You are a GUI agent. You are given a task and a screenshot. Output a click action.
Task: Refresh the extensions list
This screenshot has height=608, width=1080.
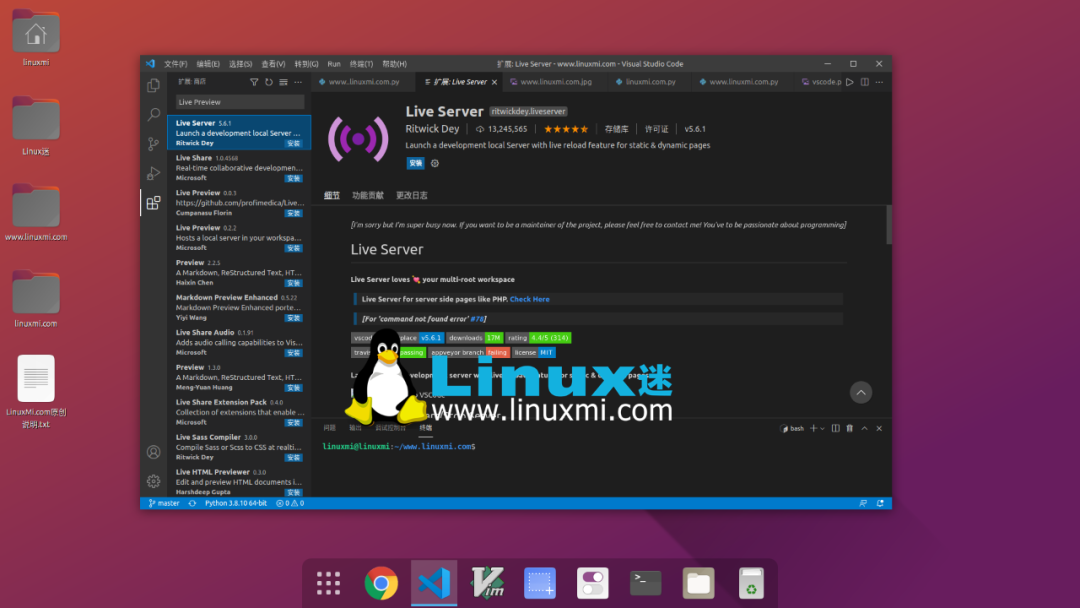pyautogui.click(x=268, y=82)
